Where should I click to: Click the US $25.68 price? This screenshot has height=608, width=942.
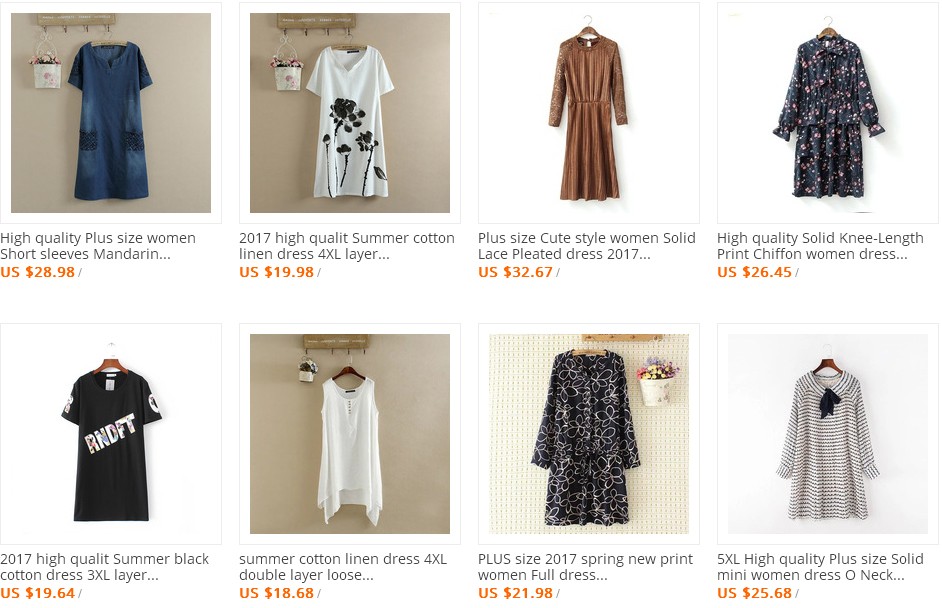click(x=754, y=593)
